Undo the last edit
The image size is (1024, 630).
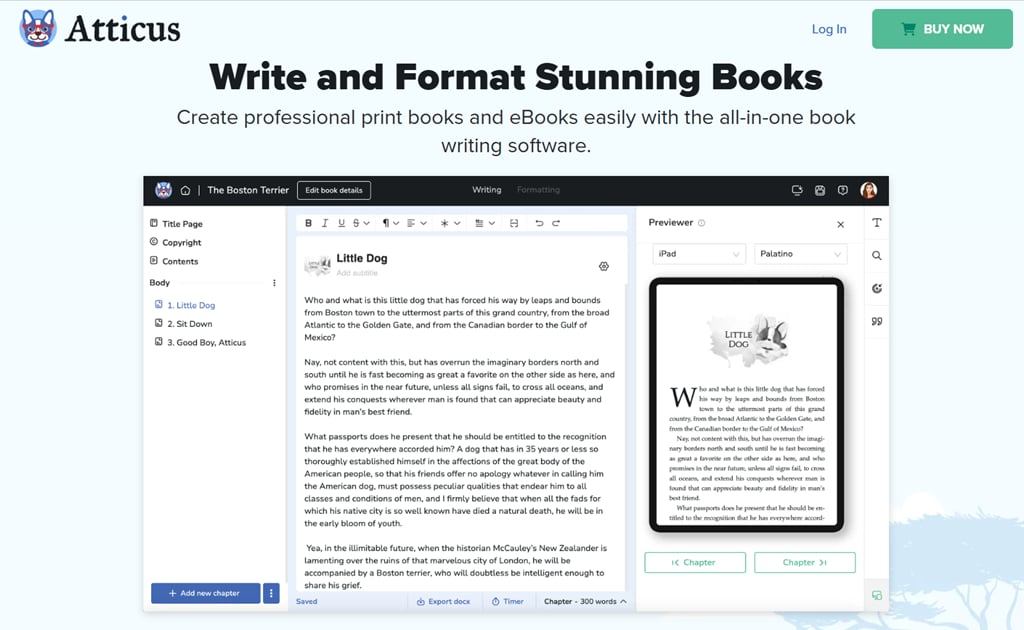(539, 223)
